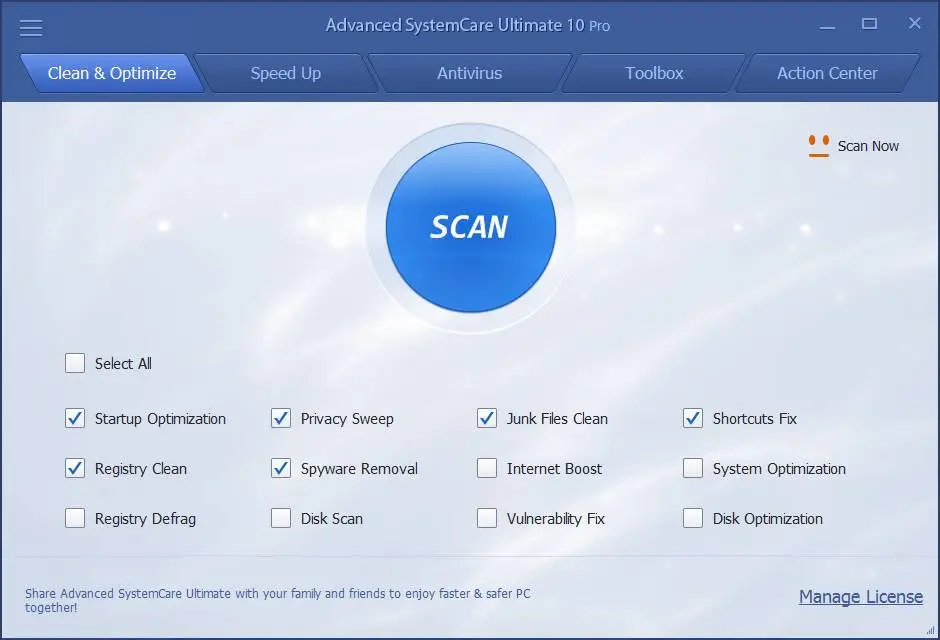
Task: Enable the Internet Boost checkbox
Action: pos(487,468)
